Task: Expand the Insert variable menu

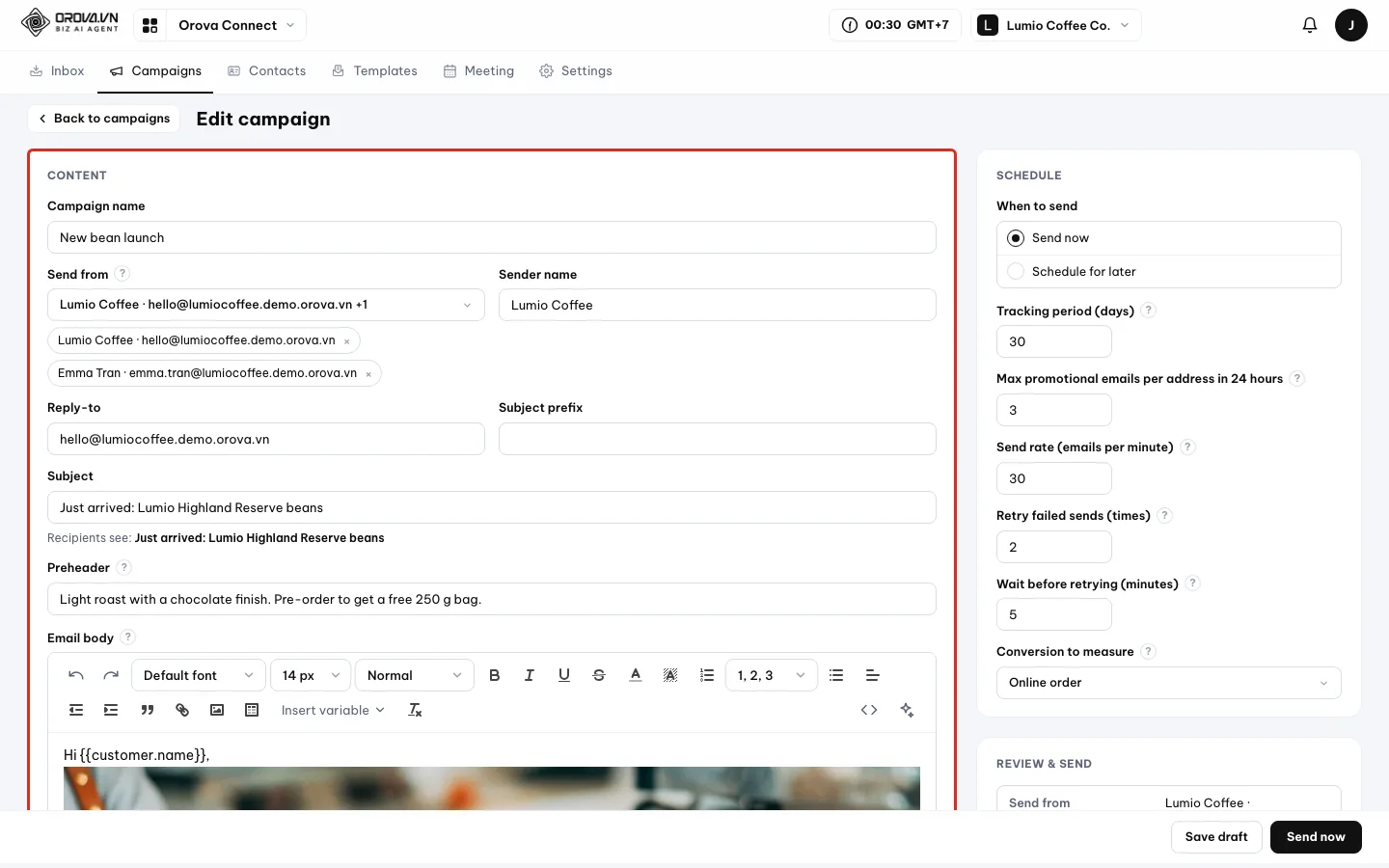Action: 333,710
